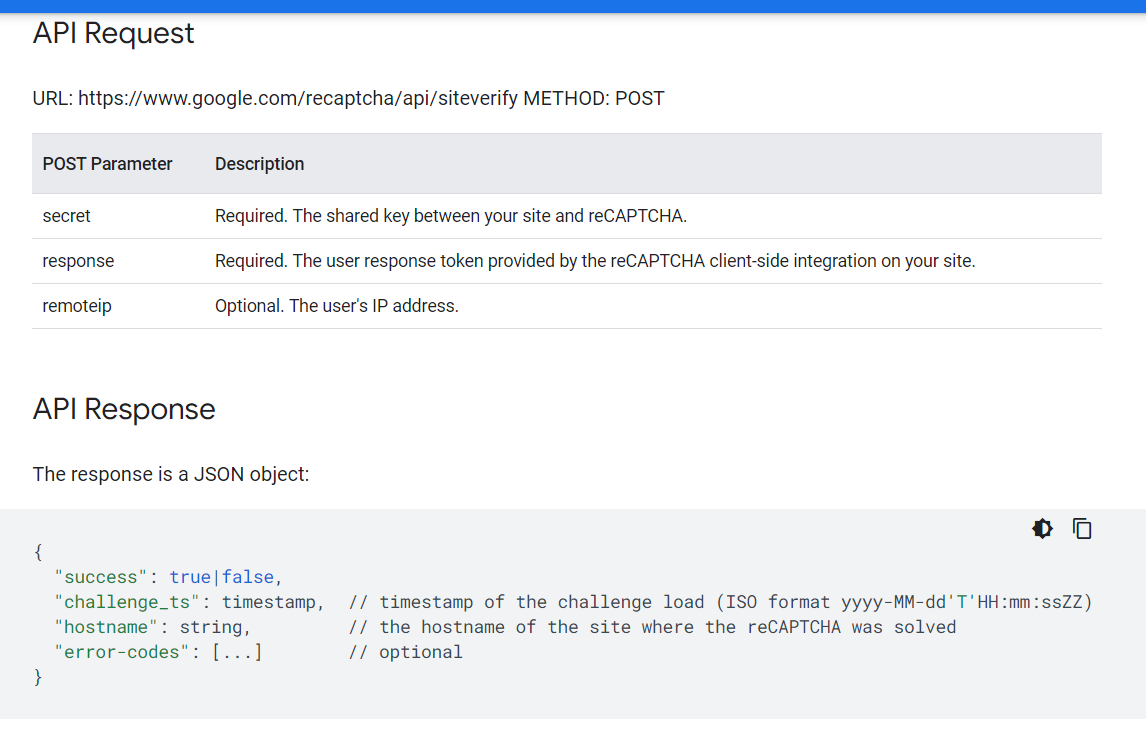This screenshot has height=734, width=1146.
Task: Click the 'false' value in code
Action: coord(248,577)
